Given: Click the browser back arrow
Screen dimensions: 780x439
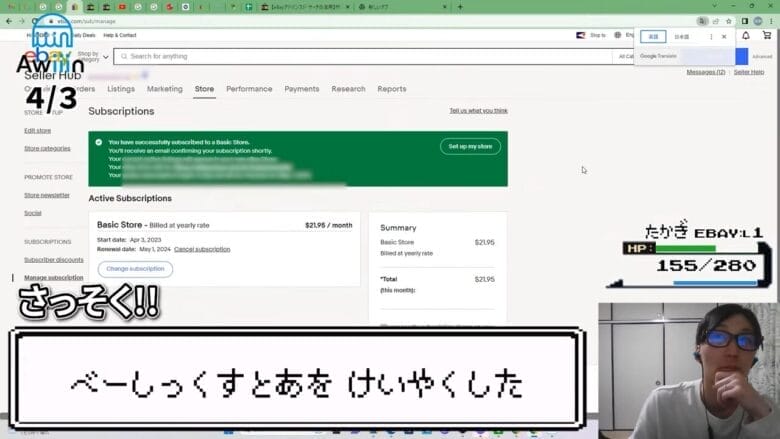Looking at the screenshot, I should [x=9, y=21].
